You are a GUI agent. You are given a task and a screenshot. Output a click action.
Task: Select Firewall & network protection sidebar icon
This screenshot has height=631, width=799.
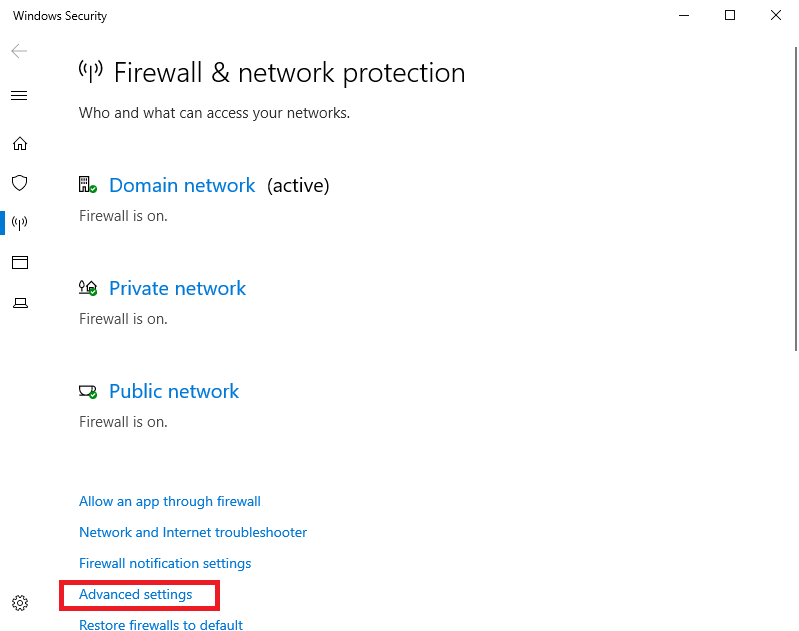pyautogui.click(x=20, y=223)
